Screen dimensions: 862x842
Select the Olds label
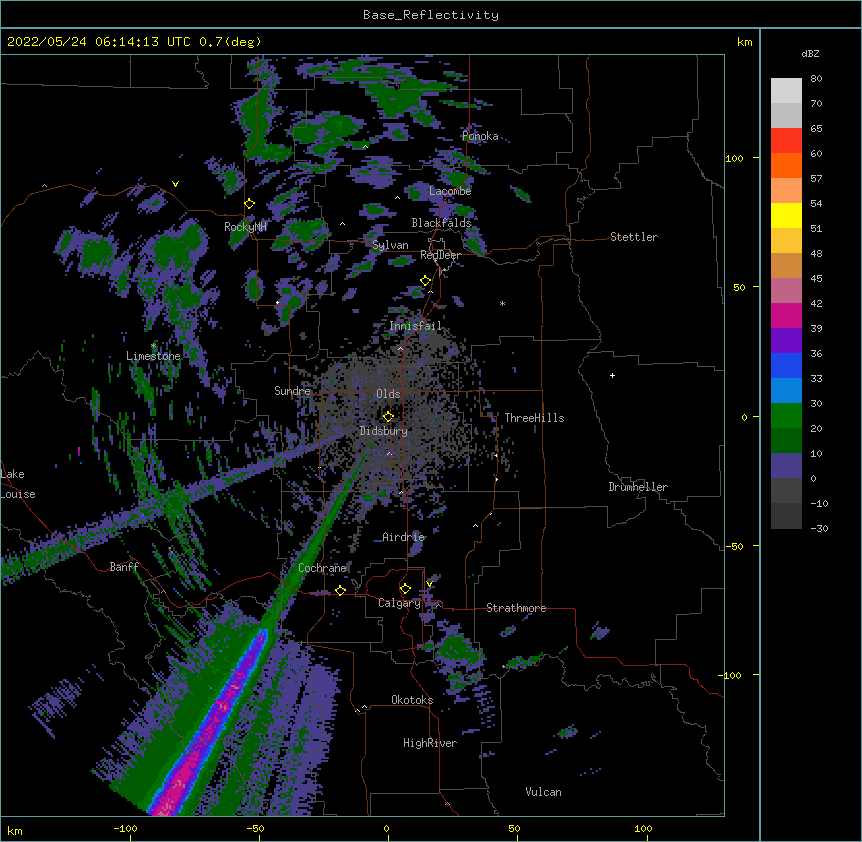(388, 394)
